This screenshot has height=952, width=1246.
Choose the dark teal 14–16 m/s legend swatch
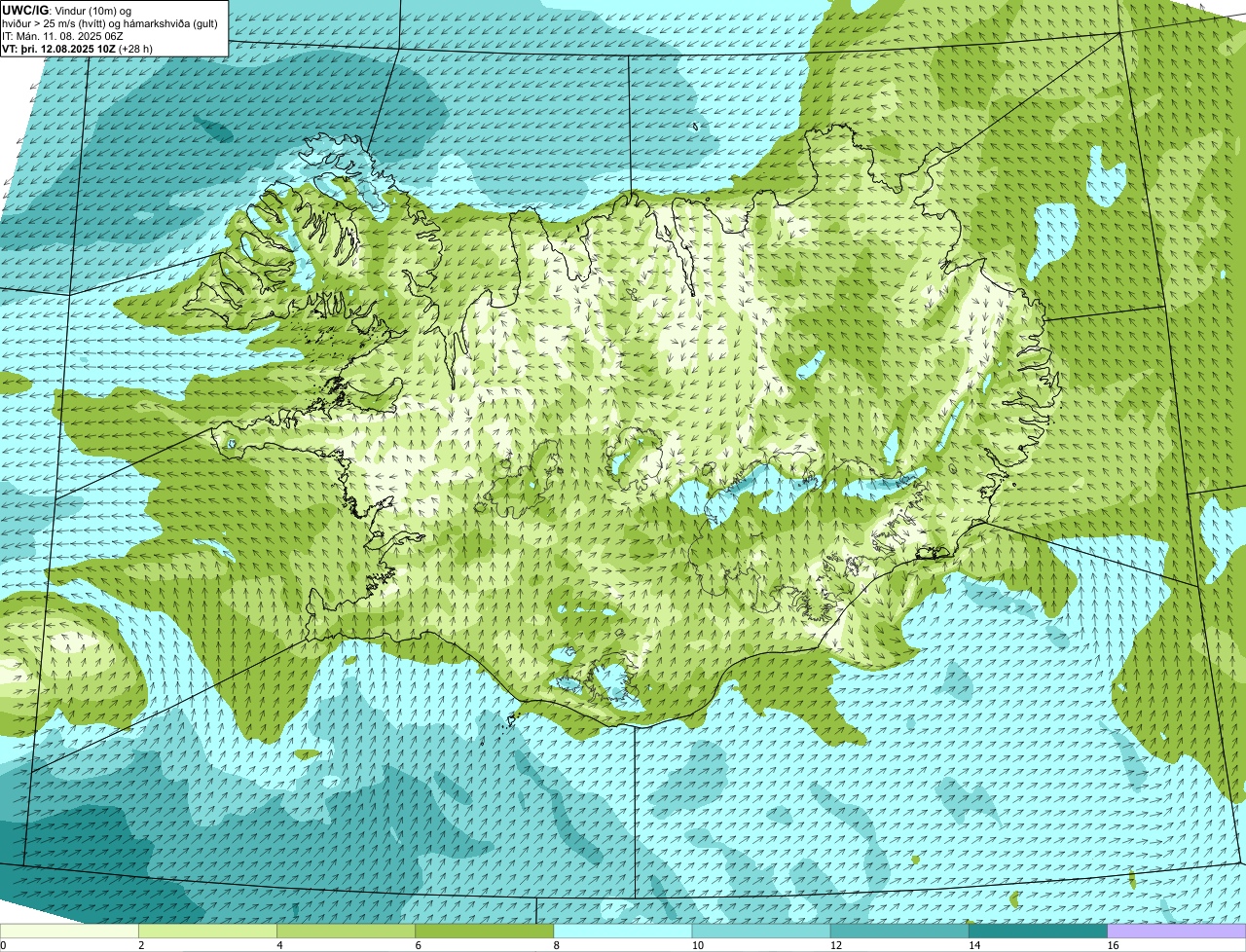coord(1039,932)
